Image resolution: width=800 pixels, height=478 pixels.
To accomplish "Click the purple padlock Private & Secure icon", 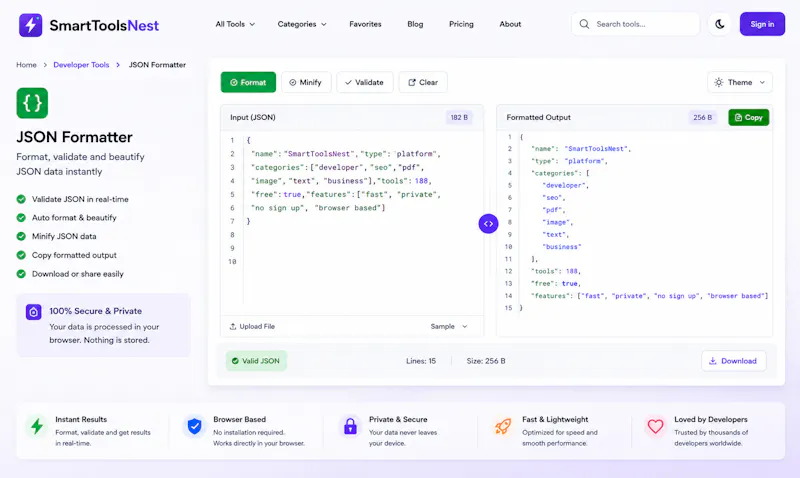I will pyautogui.click(x=350, y=426).
